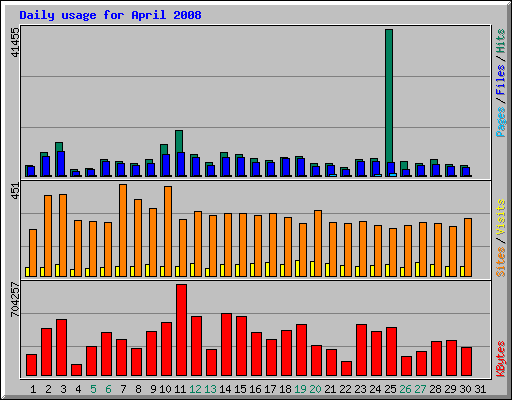
Task: Click the green weekend day label 20
Action: 315,389
